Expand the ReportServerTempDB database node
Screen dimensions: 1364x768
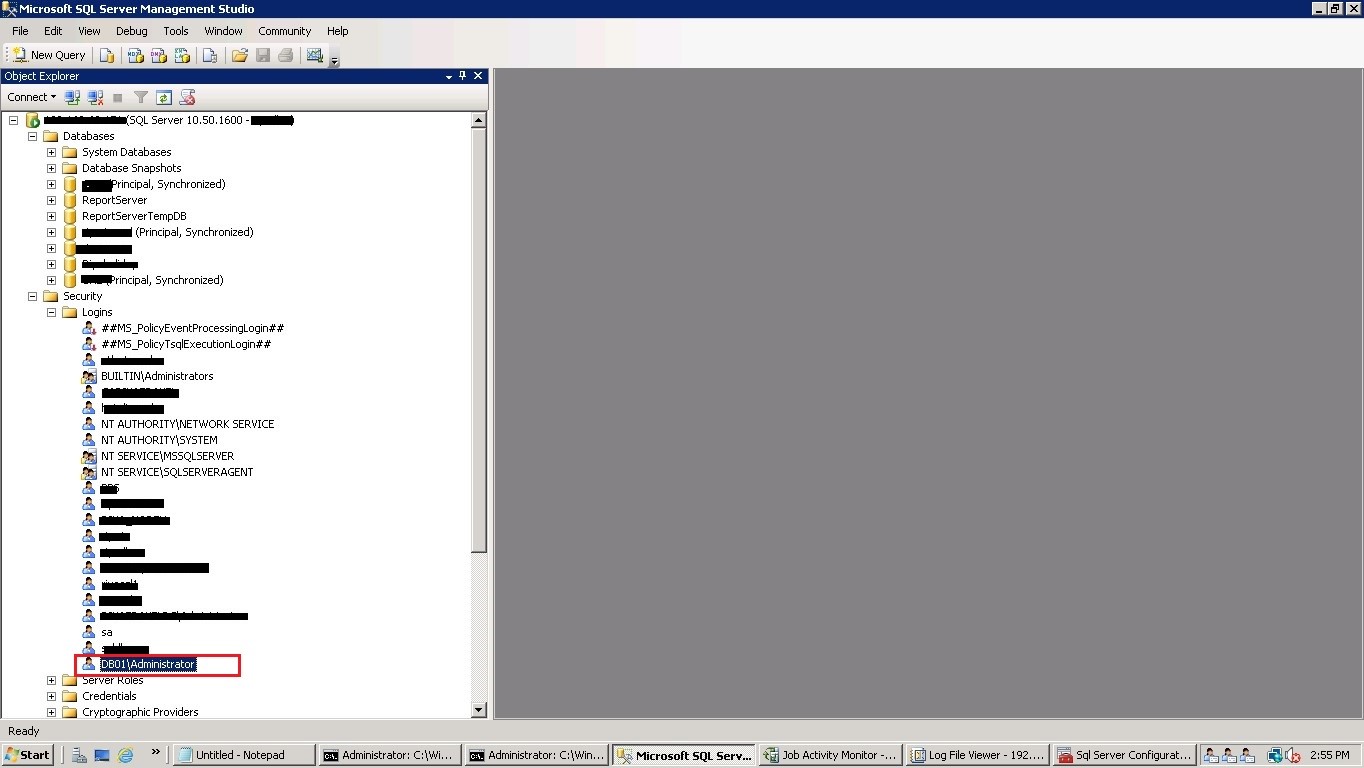(51, 216)
